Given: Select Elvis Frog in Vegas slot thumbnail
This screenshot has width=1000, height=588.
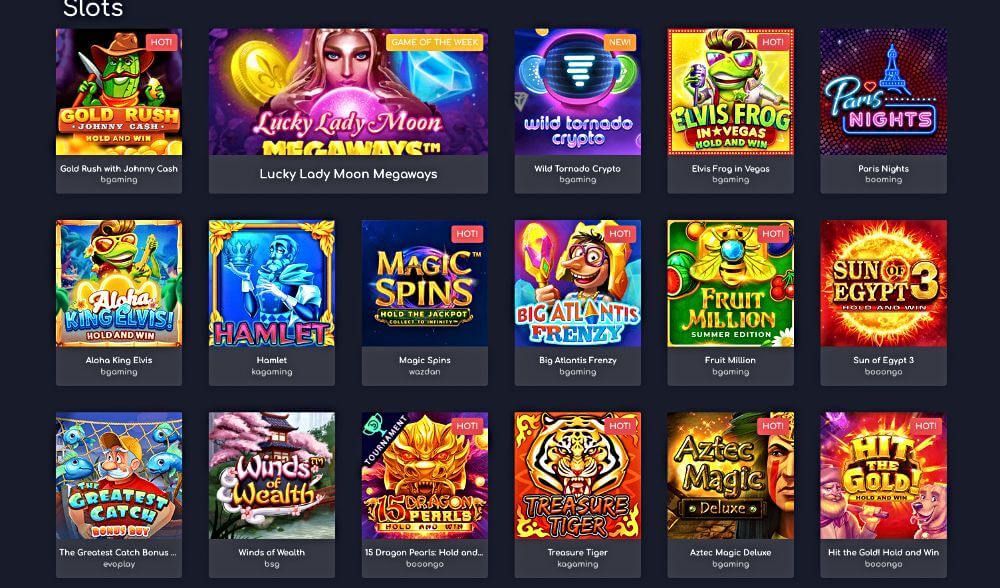Looking at the screenshot, I should [x=731, y=92].
